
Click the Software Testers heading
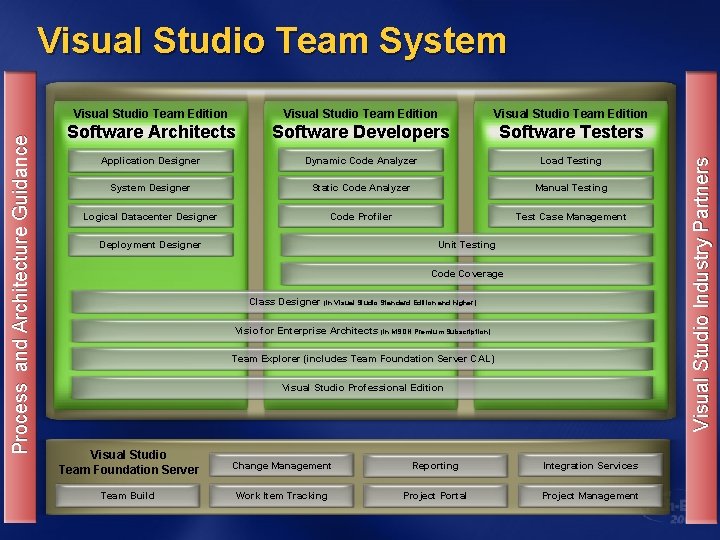point(571,132)
